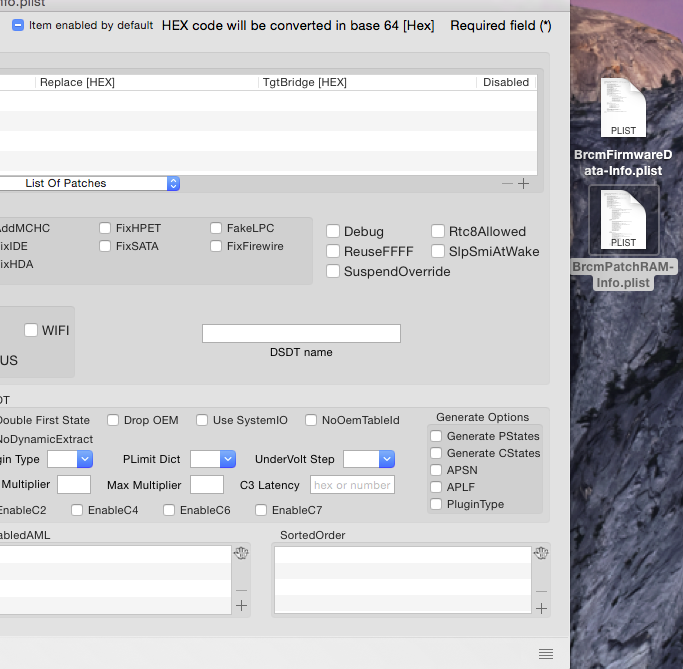Select BrcmPatchRAM-Info.plist desktop file icon
This screenshot has width=683, height=669.
623,219
